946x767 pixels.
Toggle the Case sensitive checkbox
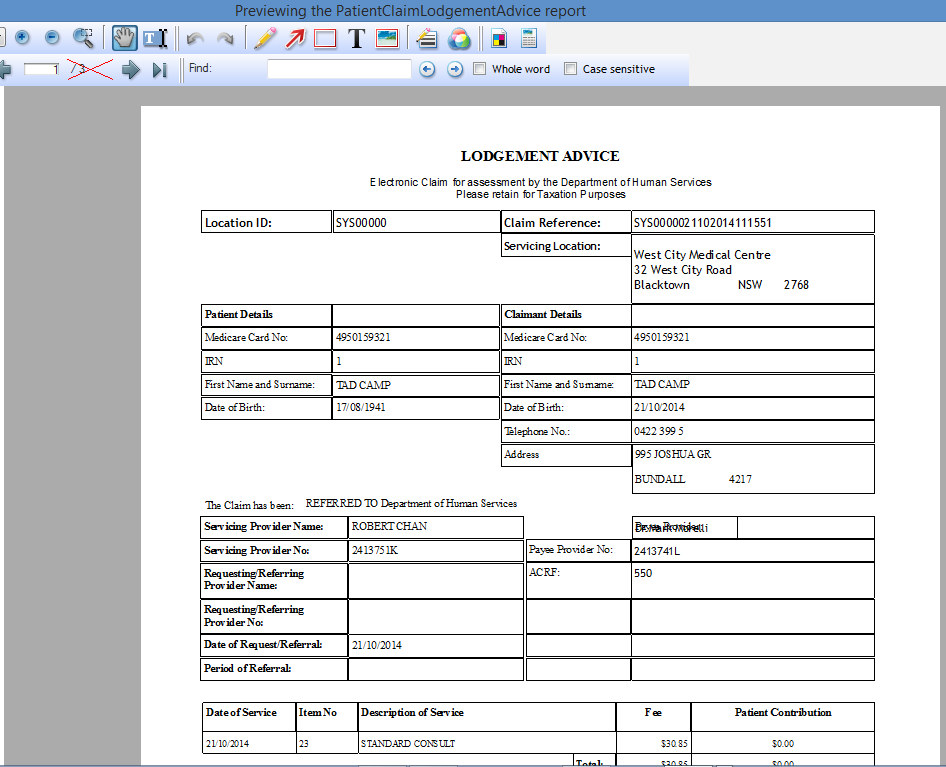[x=570, y=69]
